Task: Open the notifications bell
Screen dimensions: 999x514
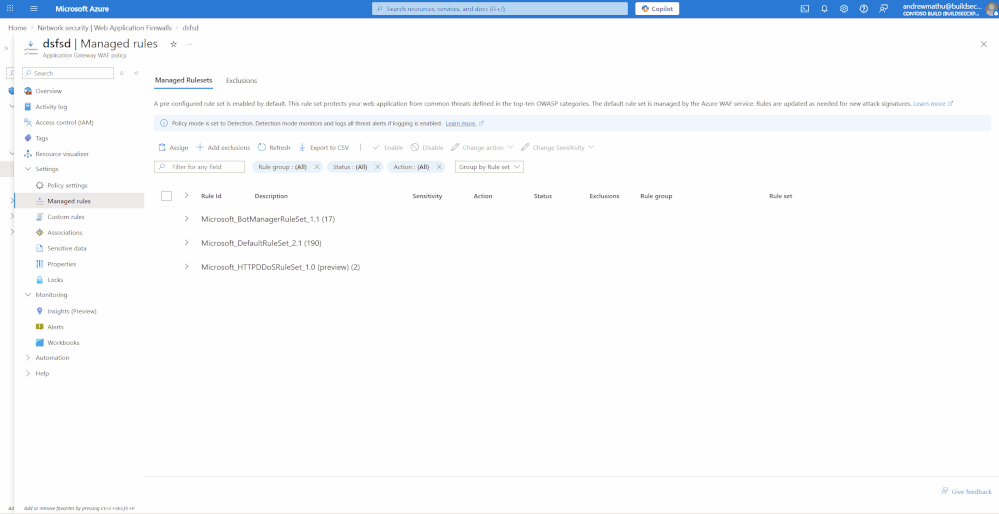Action: click(824, 8)
